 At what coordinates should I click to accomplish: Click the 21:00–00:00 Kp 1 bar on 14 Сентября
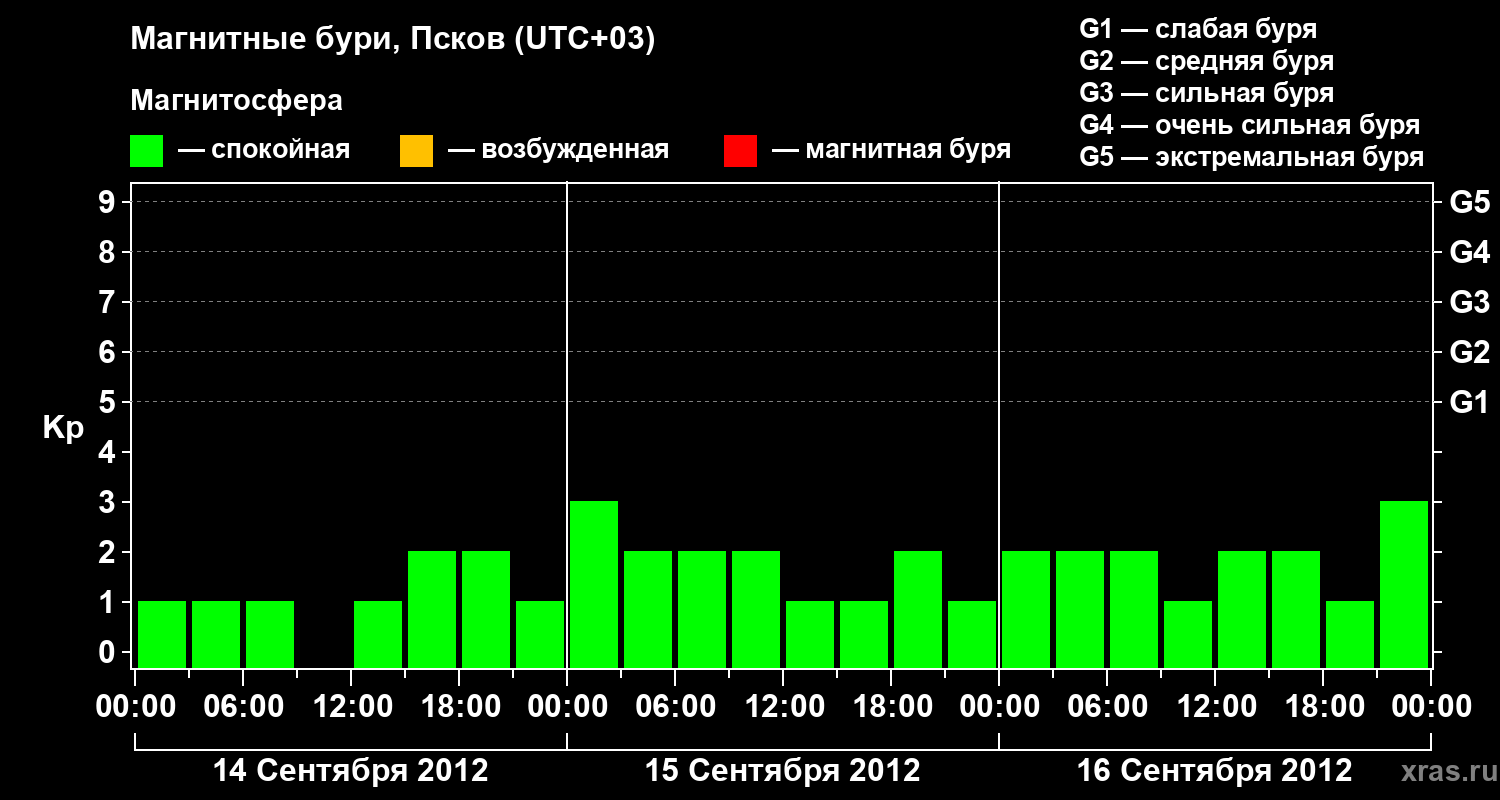pos(540,634)
